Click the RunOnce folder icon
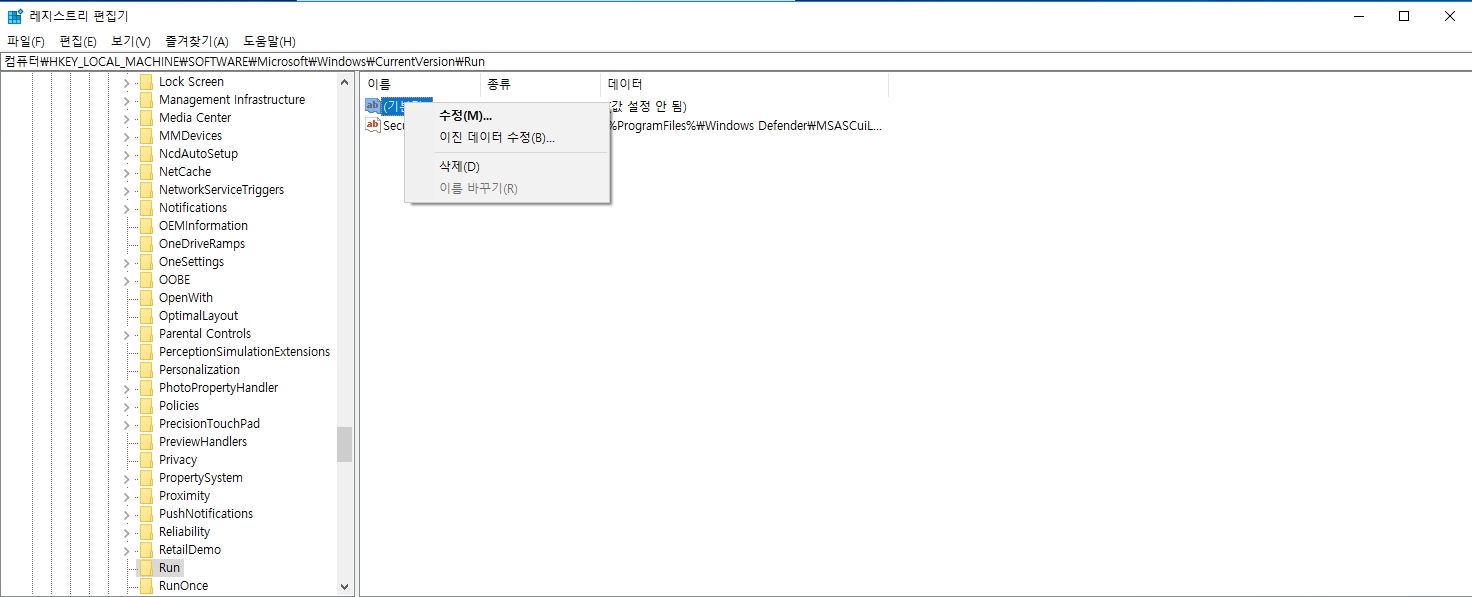Viewport: 1472px width, 597px height. pyautogui.click(x=146, y=586)
